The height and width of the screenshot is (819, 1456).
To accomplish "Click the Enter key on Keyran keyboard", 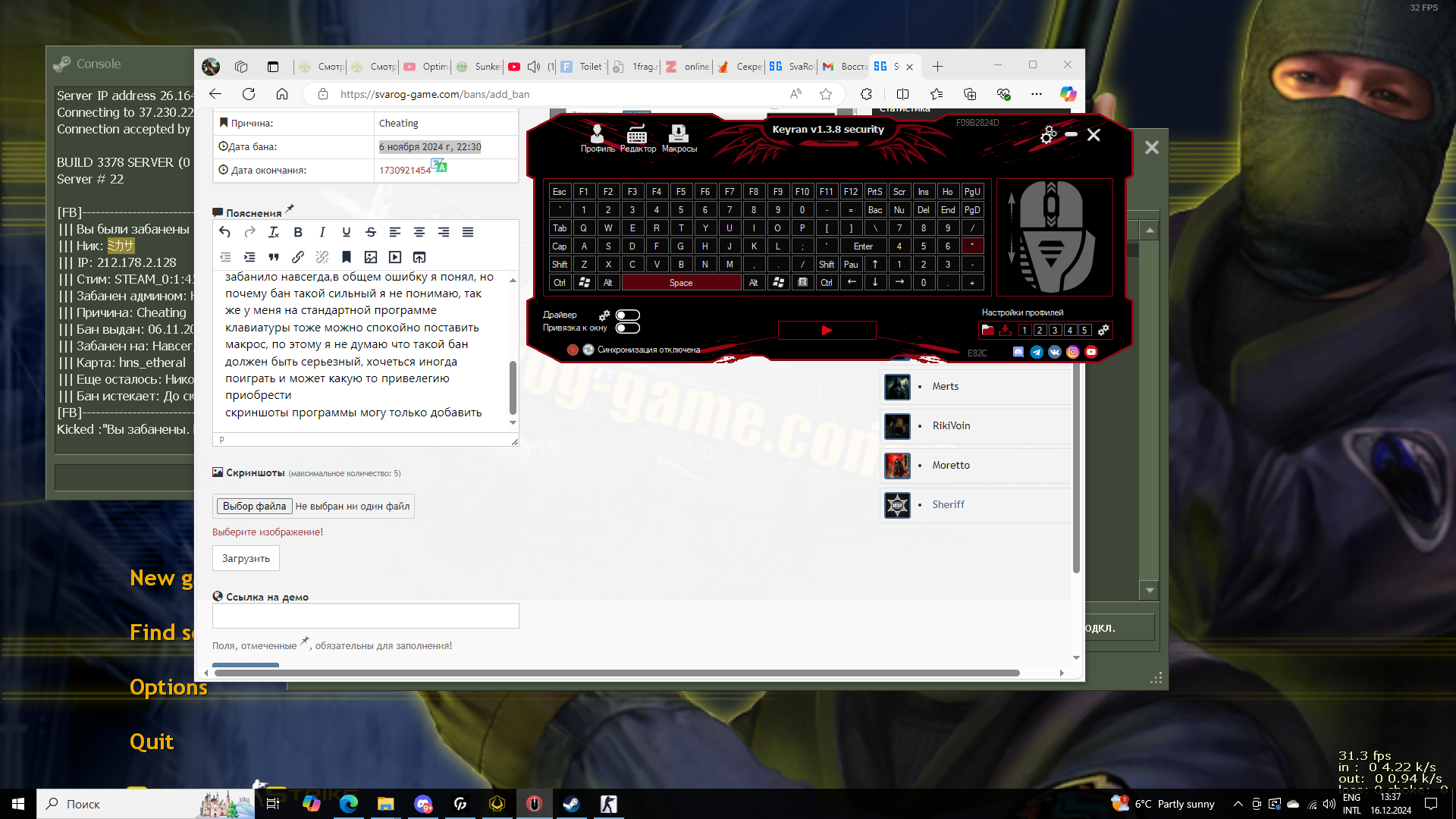I will click(863, 246).
